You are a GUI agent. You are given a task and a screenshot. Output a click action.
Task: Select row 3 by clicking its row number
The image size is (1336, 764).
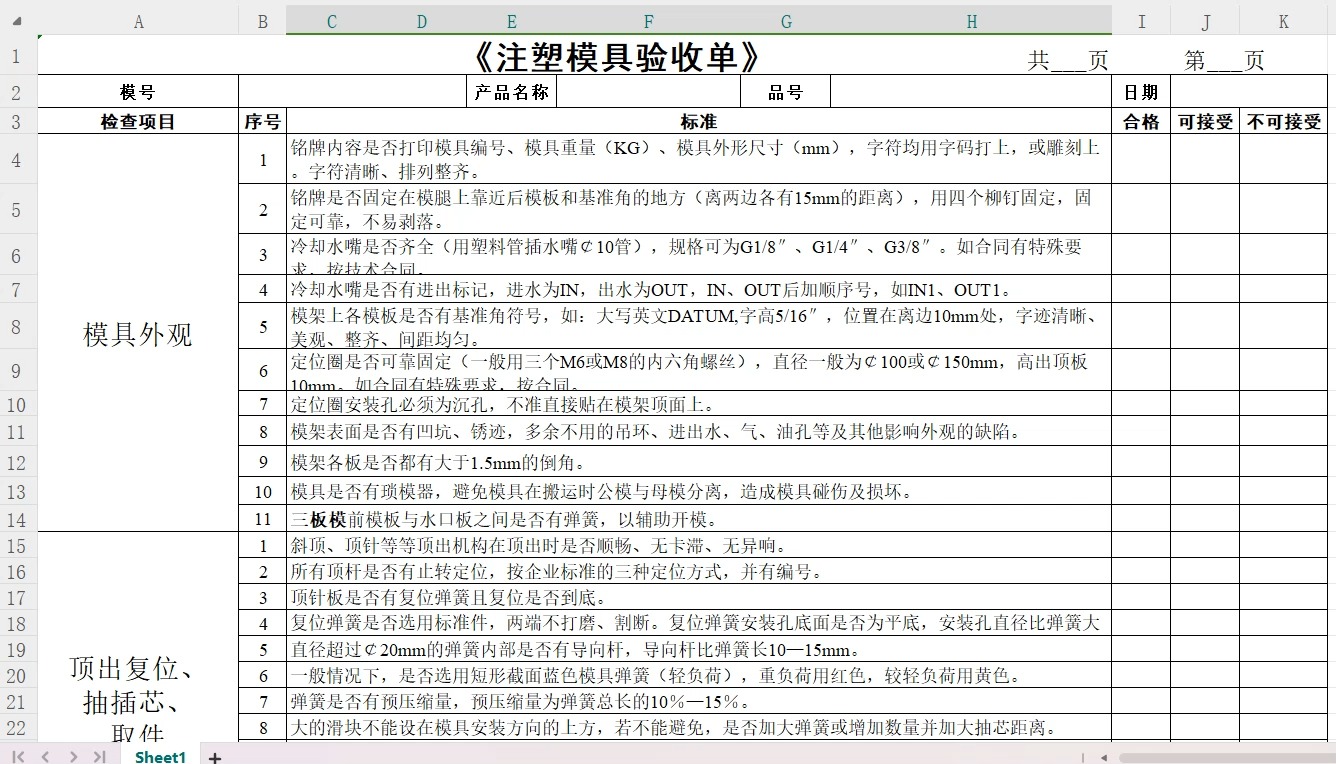pos(18,121)
